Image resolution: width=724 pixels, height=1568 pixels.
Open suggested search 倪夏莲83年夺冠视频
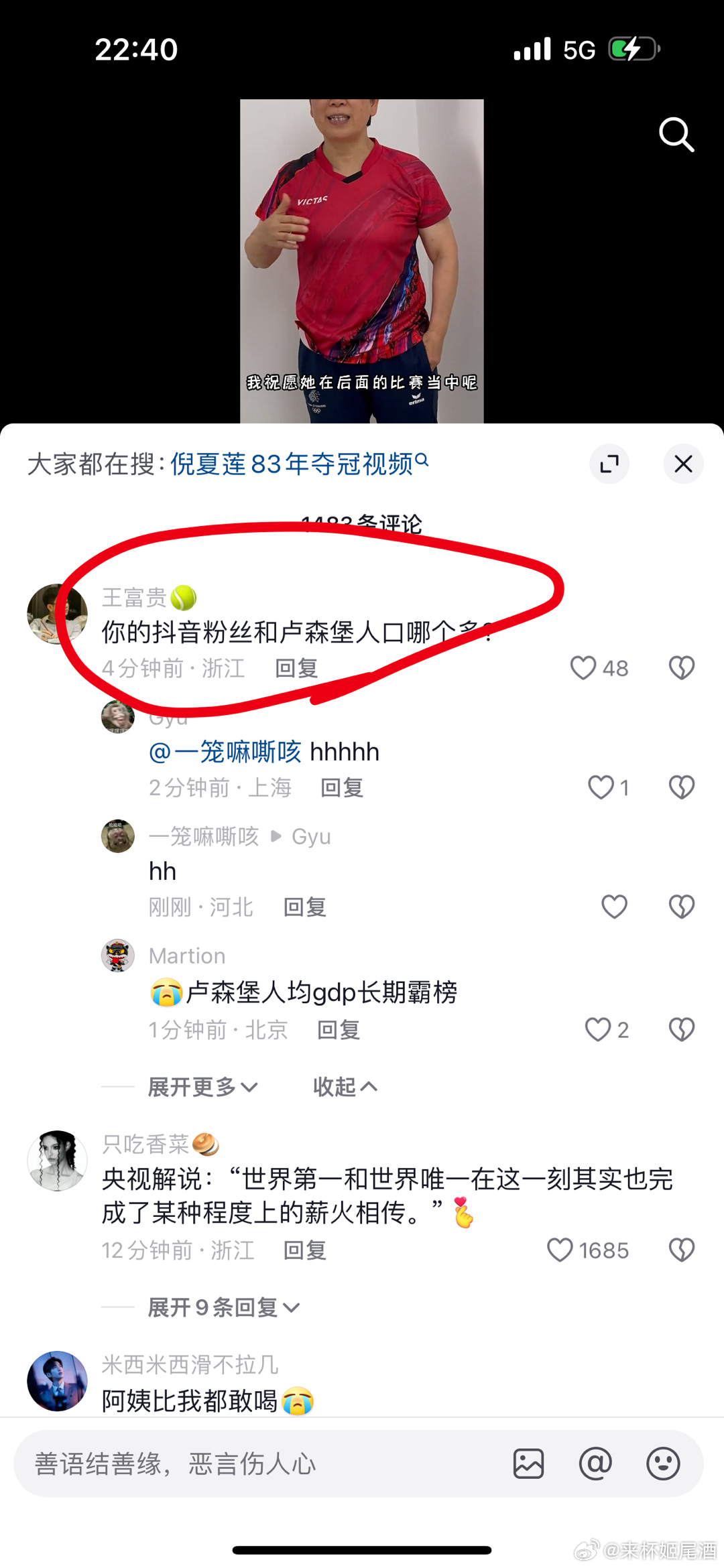pos(299,464)
